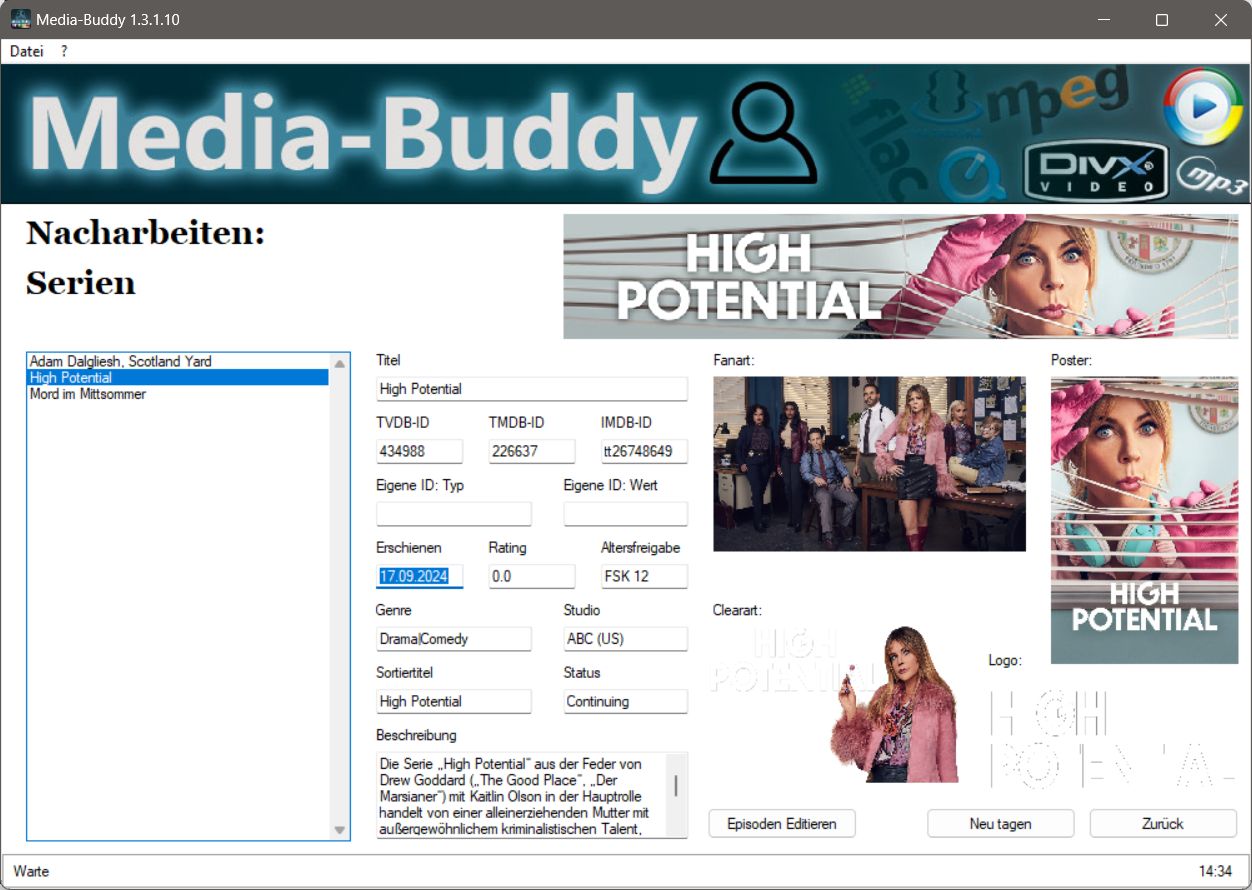Click the 'Nacharbeiten:' heading
The width and height of the screenshot is (1252, 890).
pos(146,233)
